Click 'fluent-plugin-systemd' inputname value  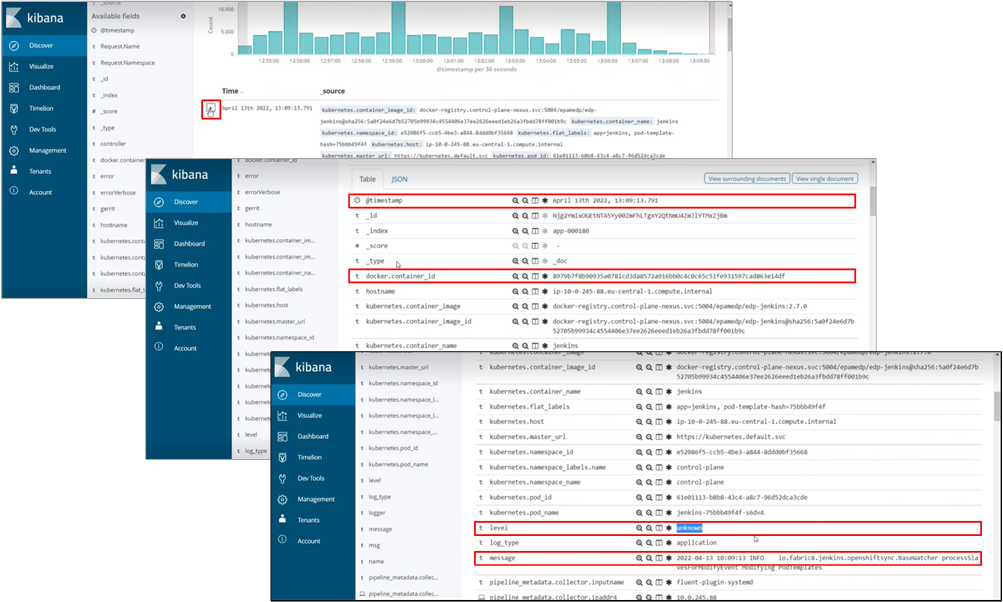715,582
